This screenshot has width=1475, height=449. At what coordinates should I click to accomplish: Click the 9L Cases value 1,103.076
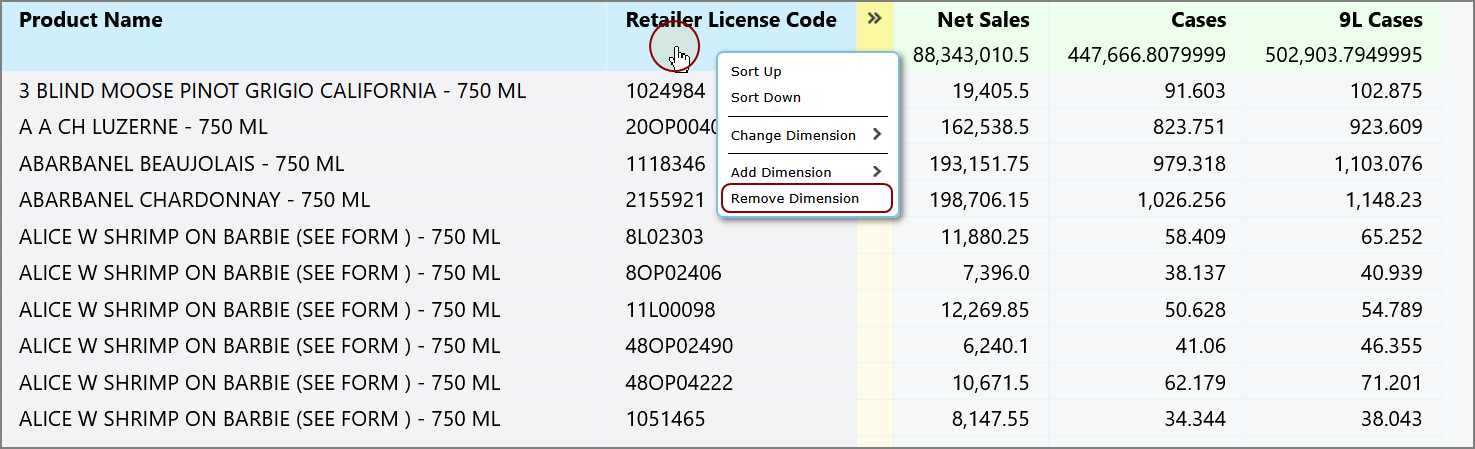1377,164
